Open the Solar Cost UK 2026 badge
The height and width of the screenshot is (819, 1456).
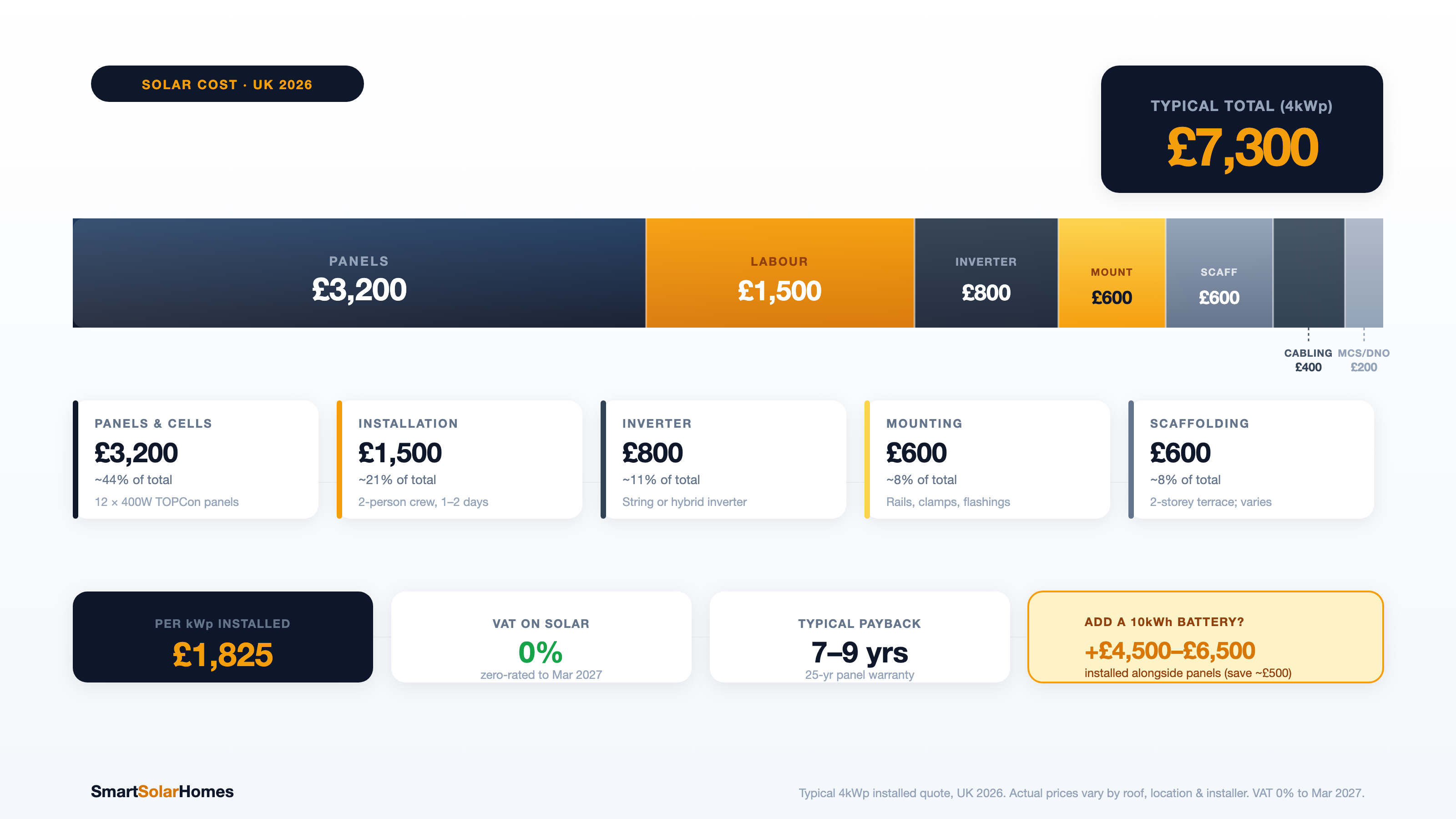coord(227,84)
